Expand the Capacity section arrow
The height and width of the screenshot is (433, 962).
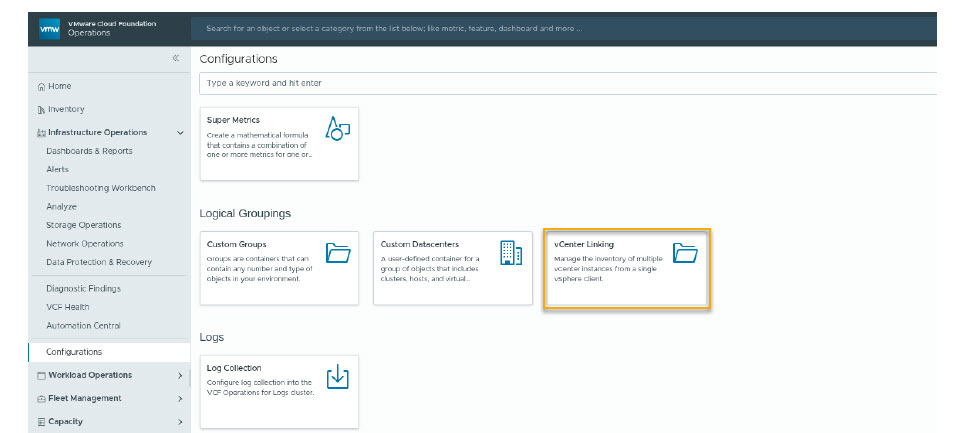point(180,422)
